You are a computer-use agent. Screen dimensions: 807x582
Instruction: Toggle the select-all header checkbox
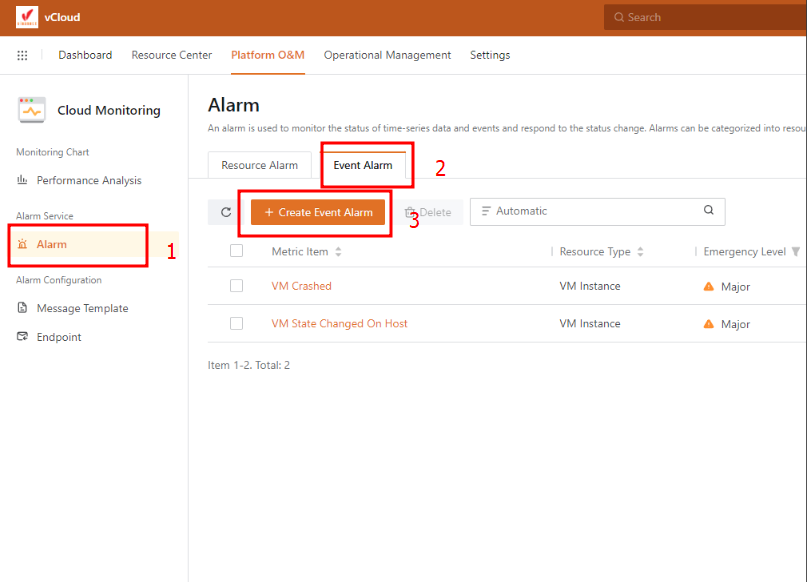[x=237, y=251]
